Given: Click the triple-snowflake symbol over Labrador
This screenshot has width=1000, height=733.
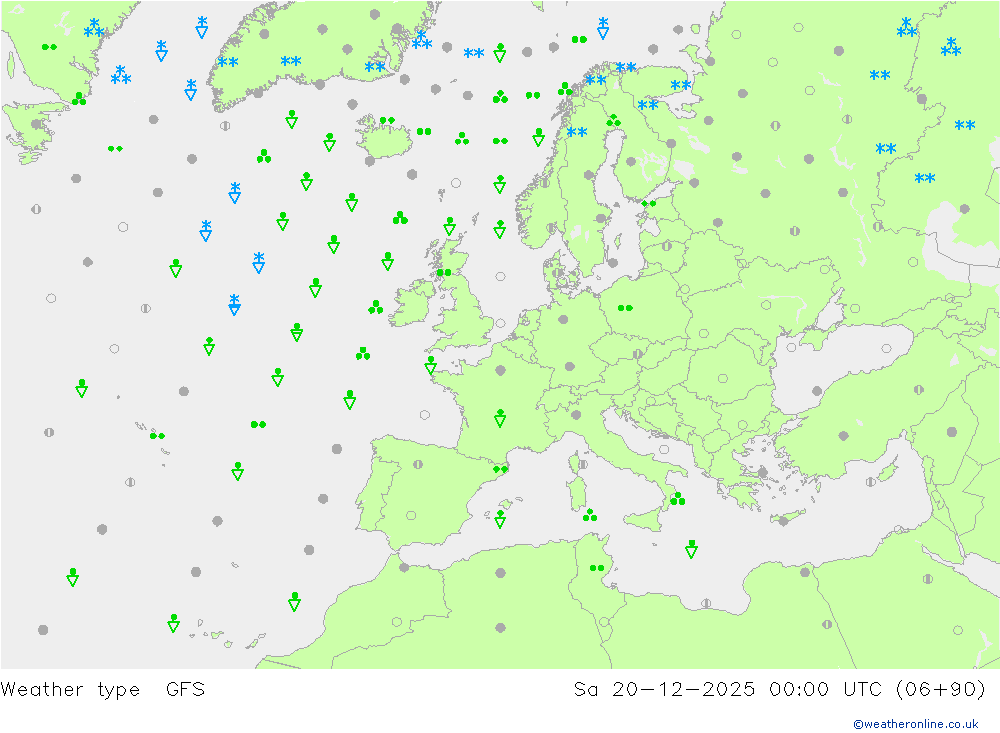Looking at the screenshot, I should 94,28.
